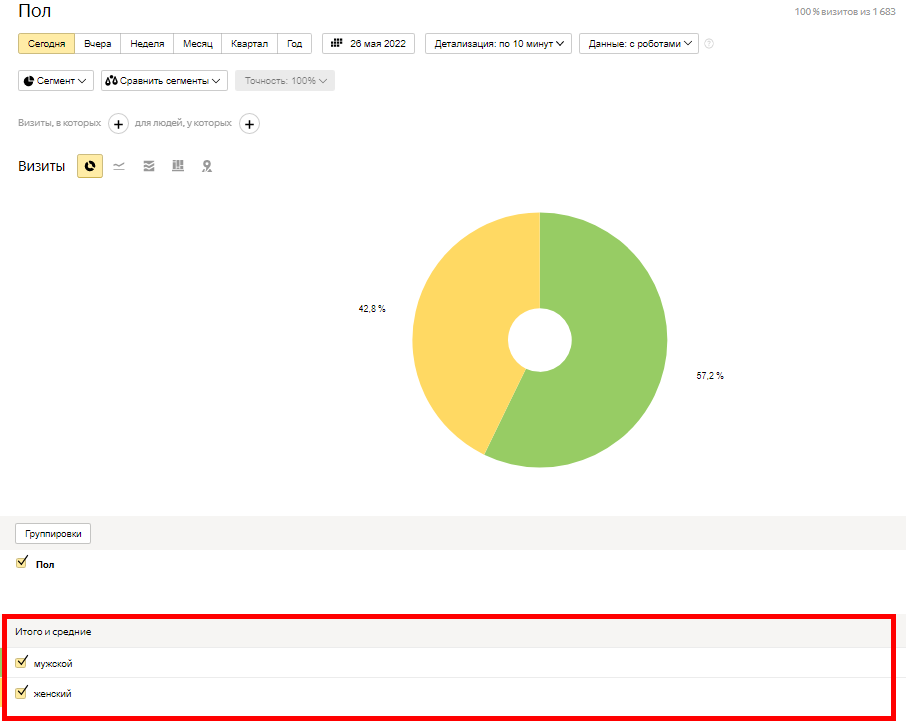Open the 'Детализация: по 10 минут' dropdown

click(x=498, y=44)
